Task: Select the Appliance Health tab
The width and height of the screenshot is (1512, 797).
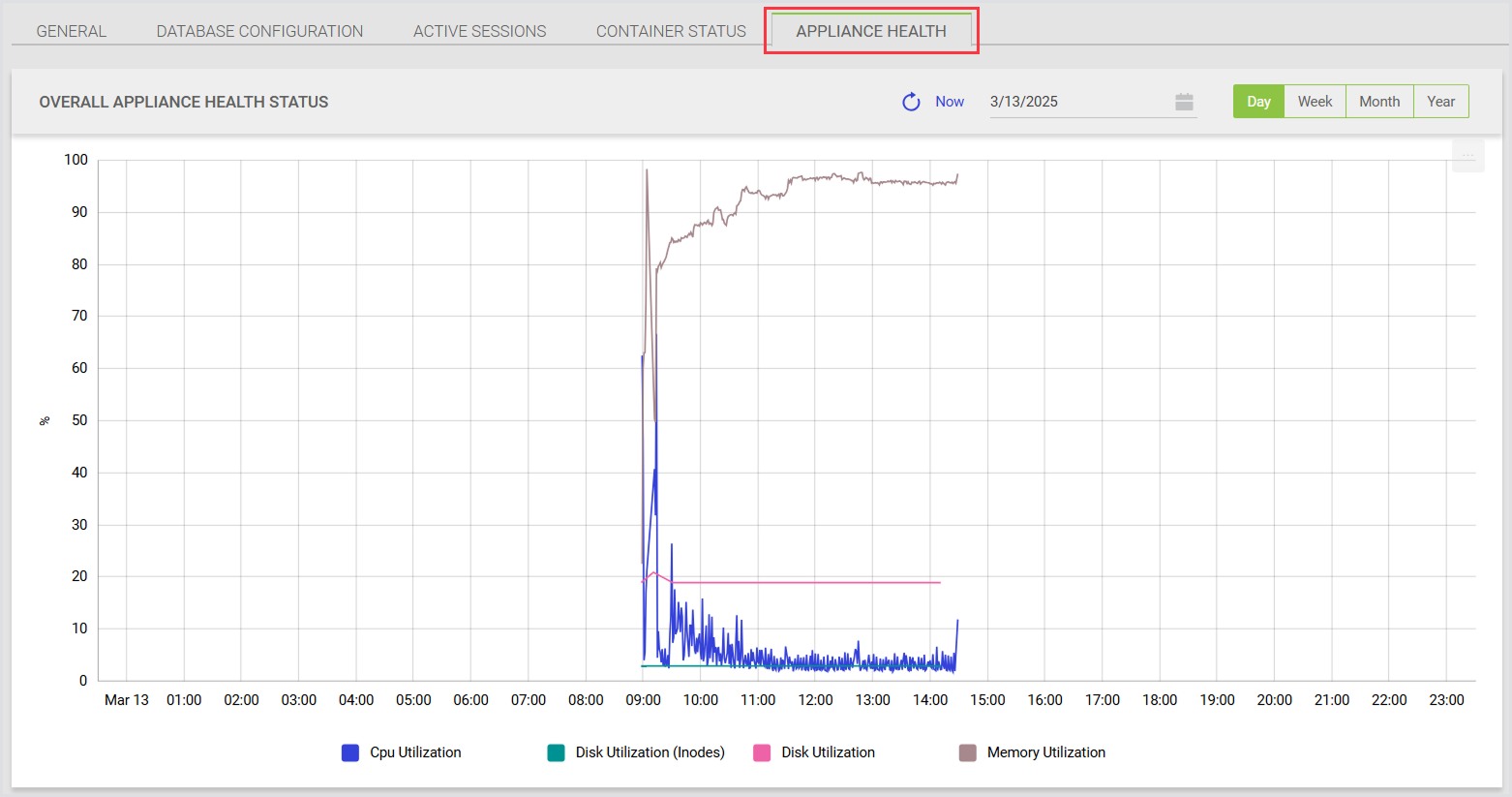Action: tap(871, 31)
